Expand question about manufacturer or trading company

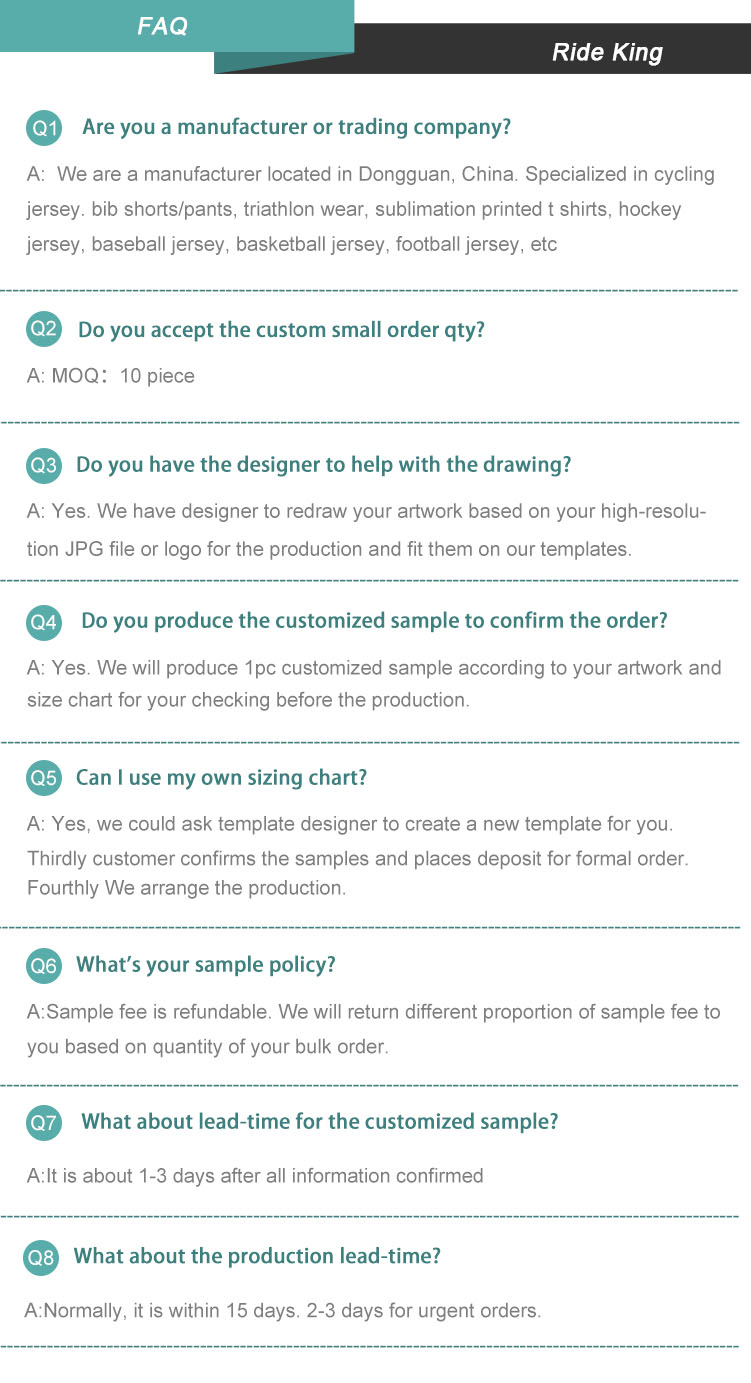296,127
